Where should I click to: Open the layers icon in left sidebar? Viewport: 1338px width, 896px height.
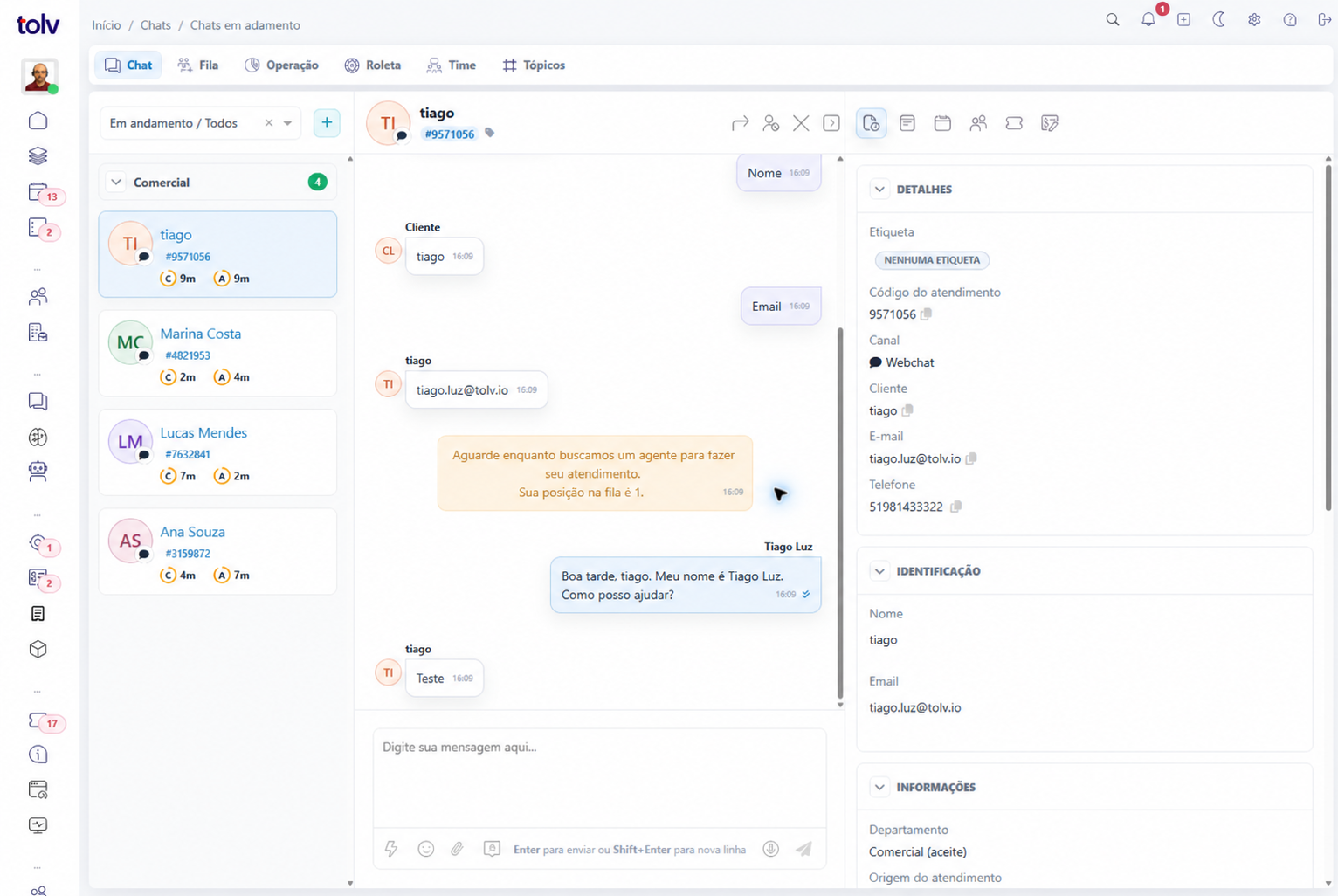[x=38, y=155]
